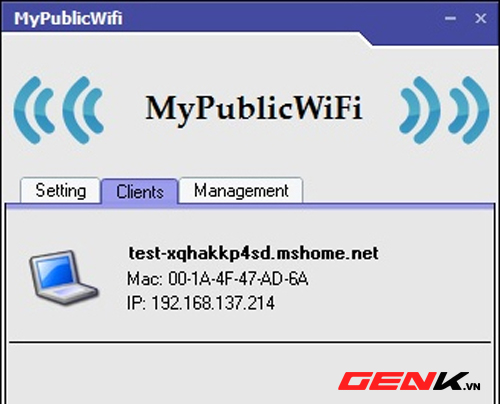Click the red GENK logo watermark
This screenshot has width=500, height=404.
click(x=403, y=381)
